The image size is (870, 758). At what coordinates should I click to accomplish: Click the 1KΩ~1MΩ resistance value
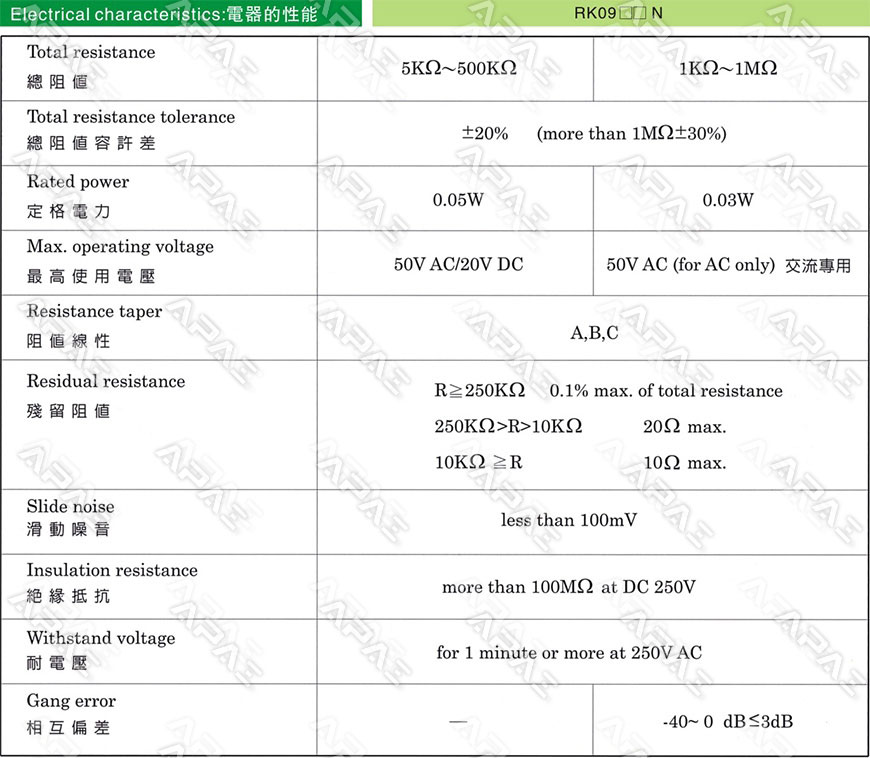pos(727,69)
